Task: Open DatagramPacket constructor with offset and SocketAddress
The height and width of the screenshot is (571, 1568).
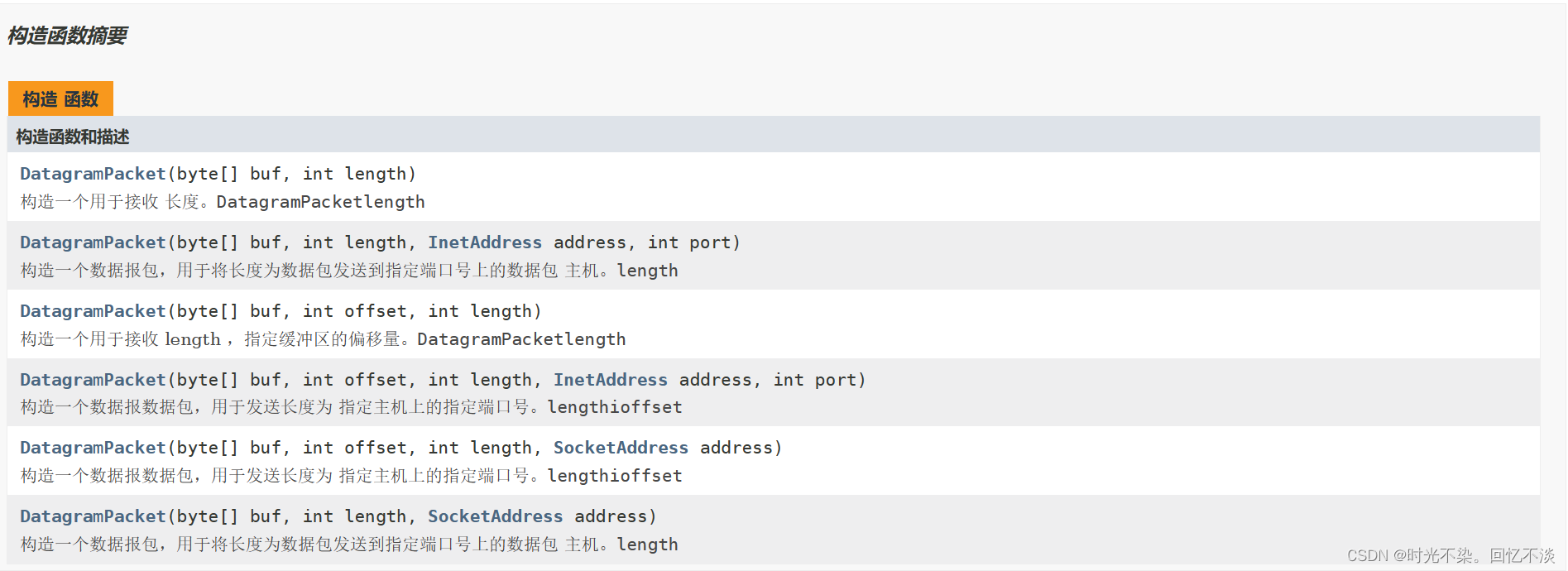Action: (93, 448)
